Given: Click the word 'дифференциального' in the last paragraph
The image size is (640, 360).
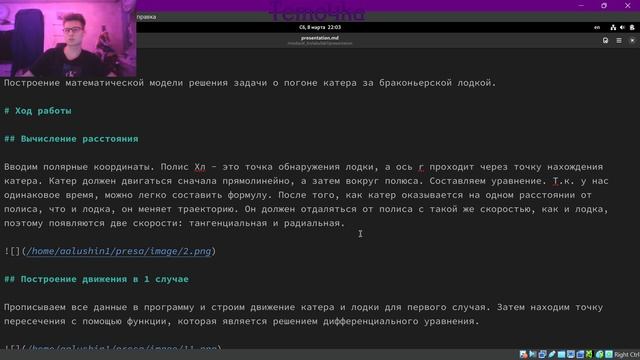Looking at the screenshot, I should pyautogui.click(x=370, y=321).
